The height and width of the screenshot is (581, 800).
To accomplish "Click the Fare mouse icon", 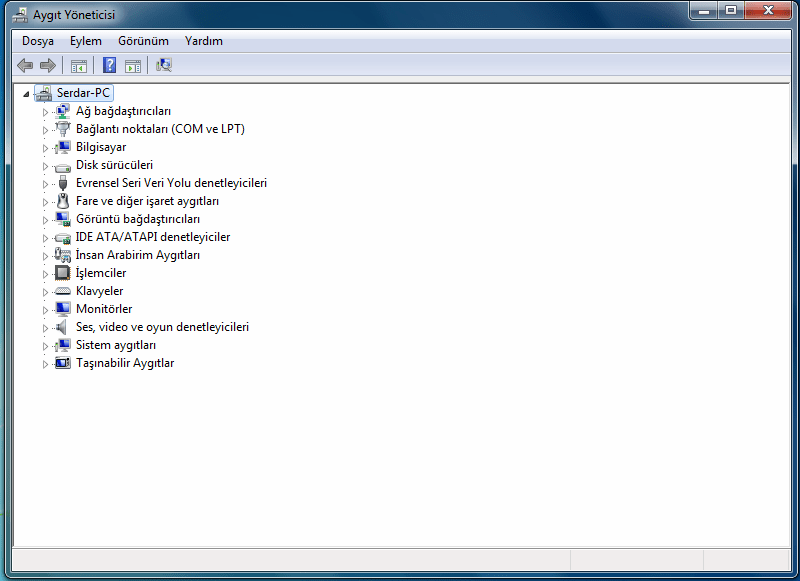I will 63,201.
